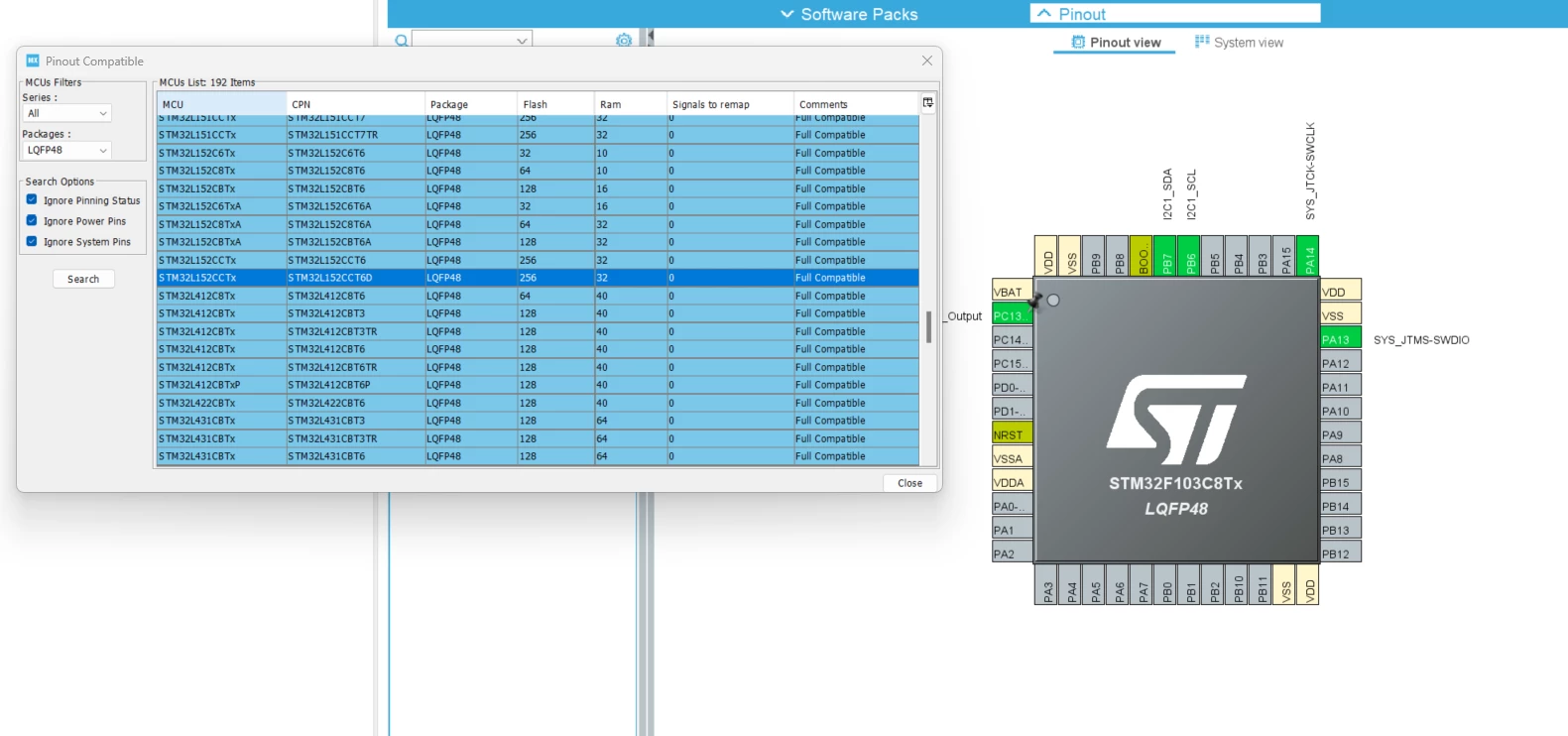Select row with CPN STM32L412C8T6

(x=538, y=296)
